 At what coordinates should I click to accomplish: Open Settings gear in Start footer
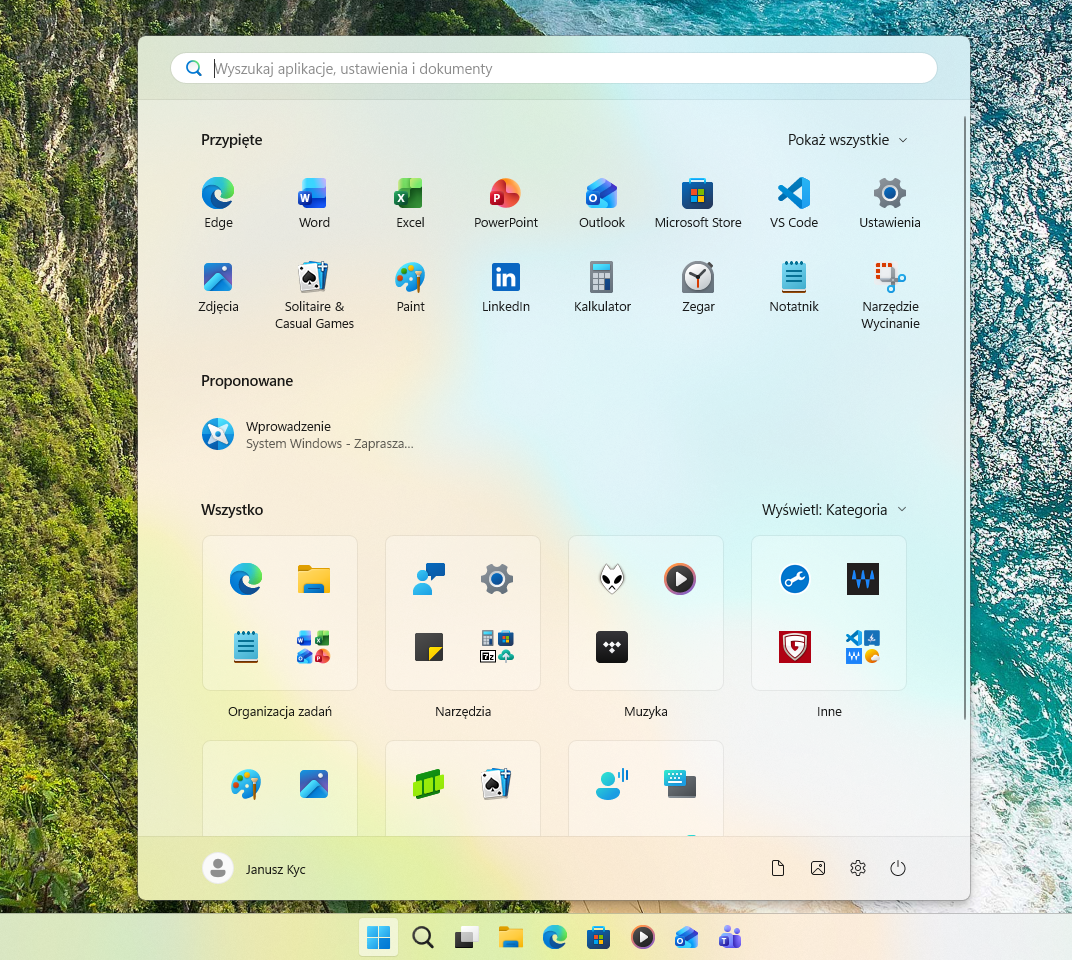click(857, 868)
